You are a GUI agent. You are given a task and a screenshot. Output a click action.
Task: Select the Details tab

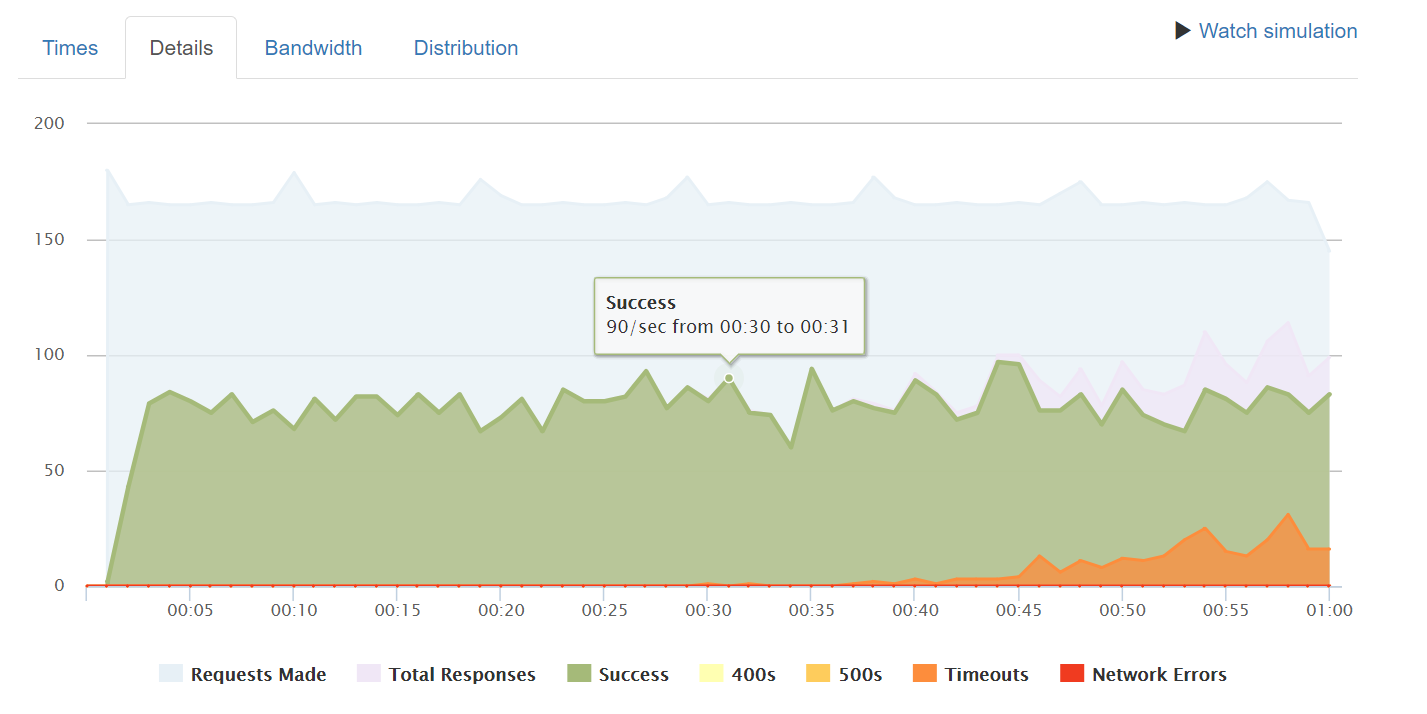click(181, 48)
